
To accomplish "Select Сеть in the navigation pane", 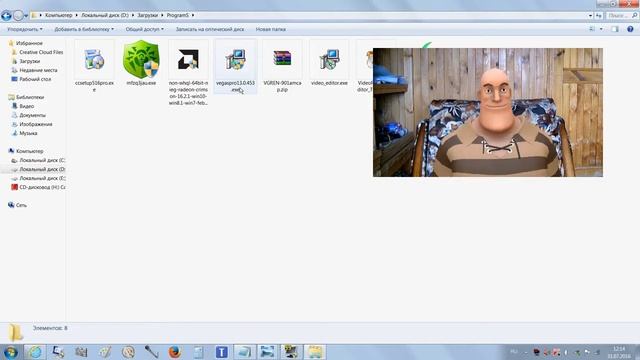I will coord(21,205).
